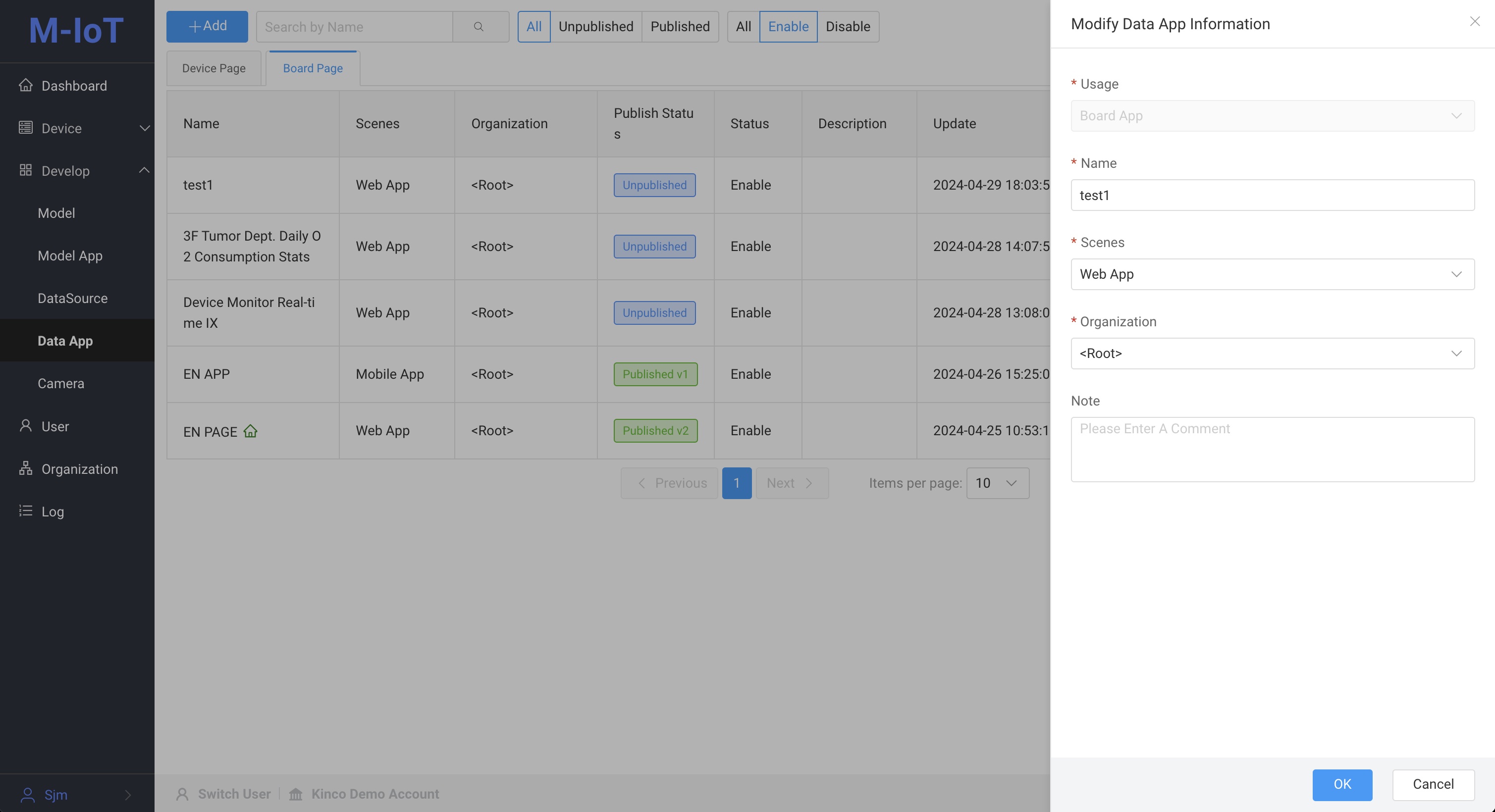
Task: Click the Kinco Demo Account link
Action: click(x=375, y=794)
